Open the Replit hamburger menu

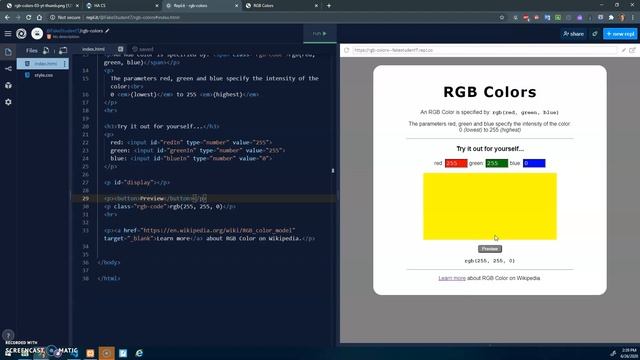click(x=8, y=33)
